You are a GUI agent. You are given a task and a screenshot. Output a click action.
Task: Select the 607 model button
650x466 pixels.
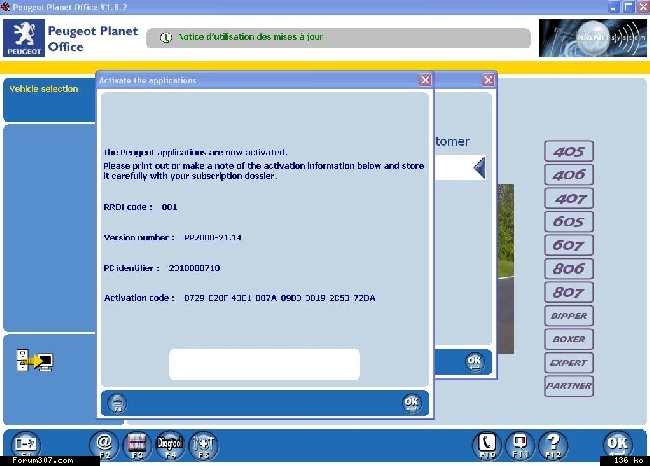pyautogui.click(x=569, y=245)
